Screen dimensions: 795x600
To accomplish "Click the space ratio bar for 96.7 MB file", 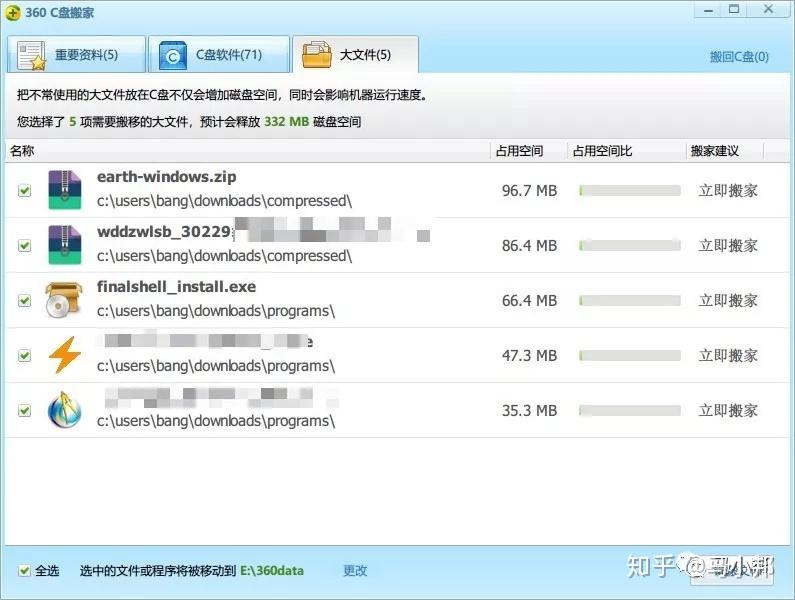I will (630, 191).
